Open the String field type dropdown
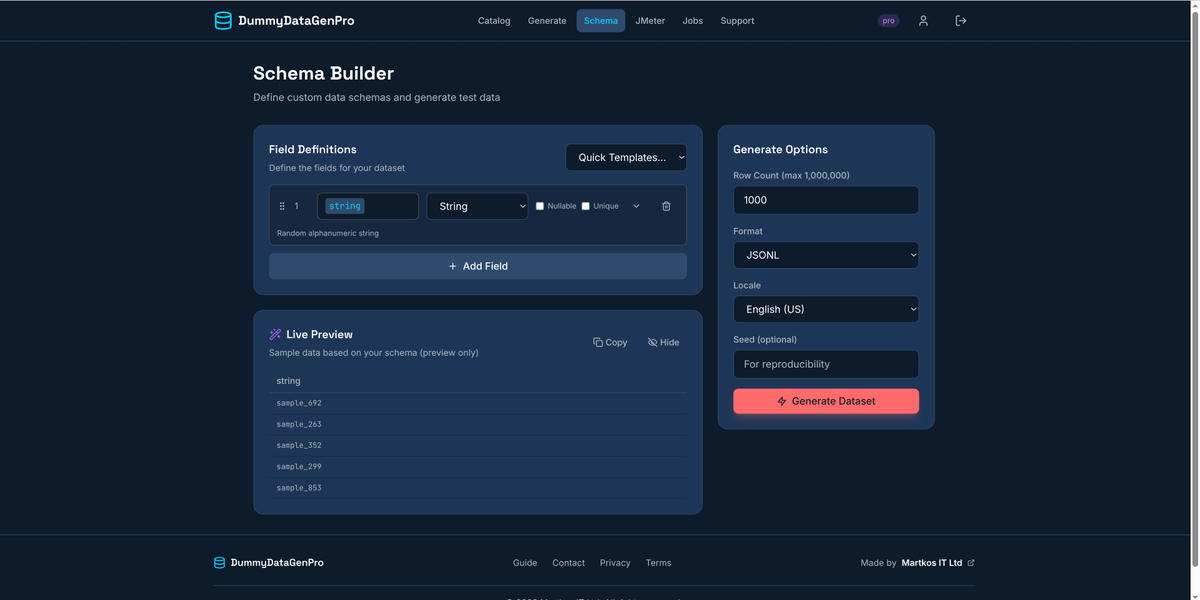The image size is (1200, 600). [x=477, y=206]
